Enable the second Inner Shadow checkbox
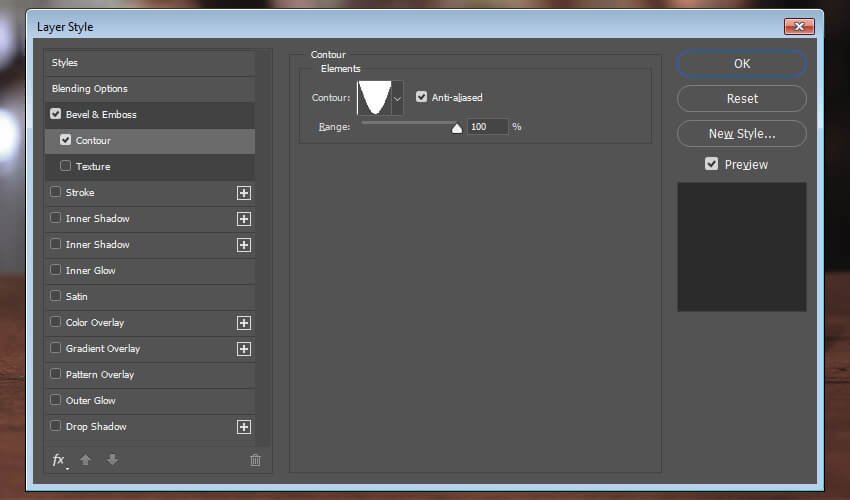 (55, 243)
